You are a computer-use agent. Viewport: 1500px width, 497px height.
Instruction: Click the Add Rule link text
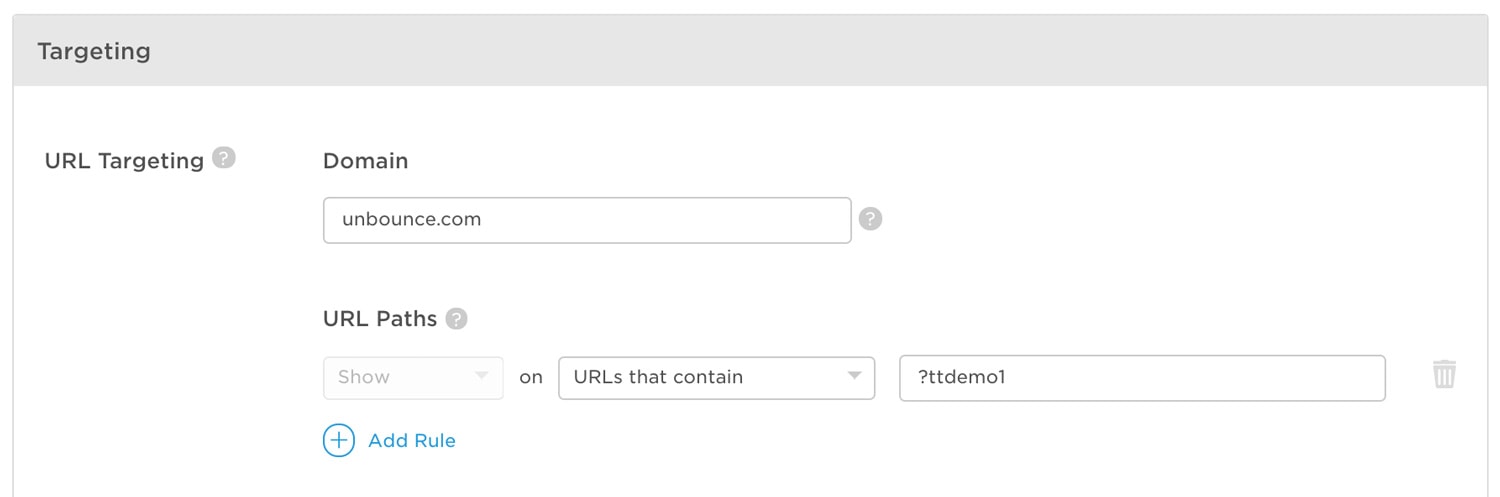tap(412, 440)
